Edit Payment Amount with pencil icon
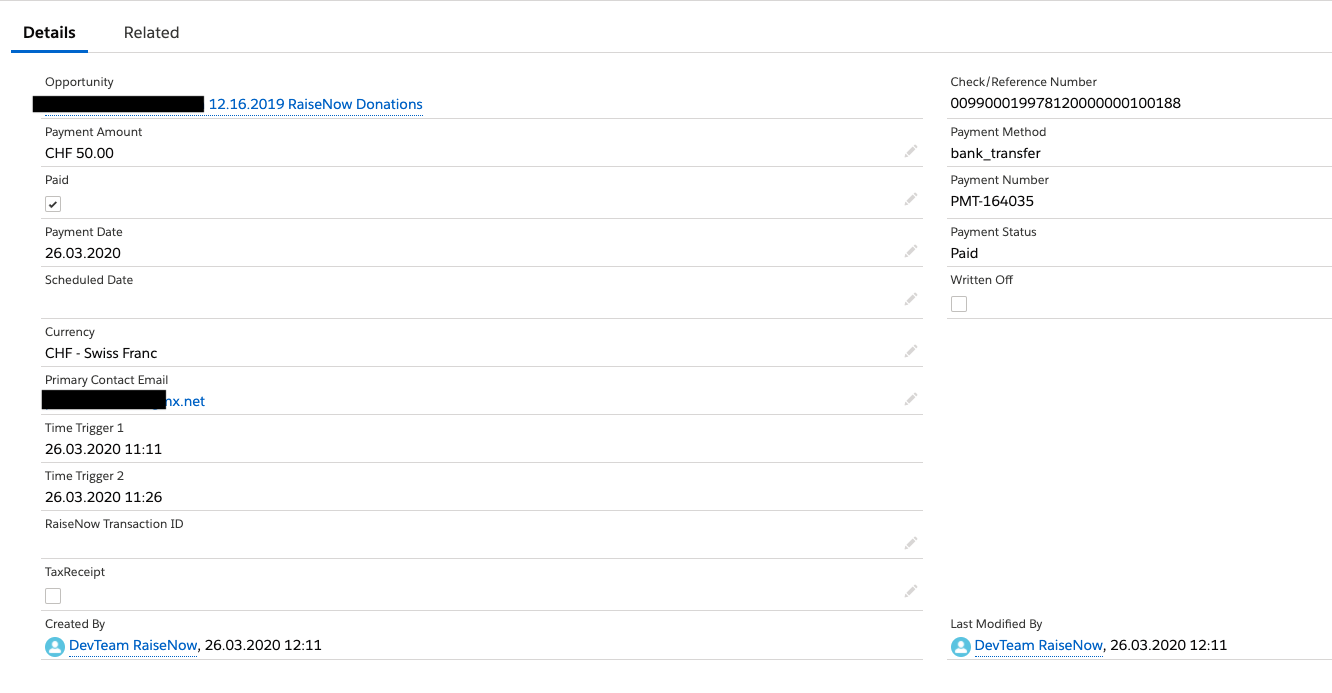 pos(910,151)
